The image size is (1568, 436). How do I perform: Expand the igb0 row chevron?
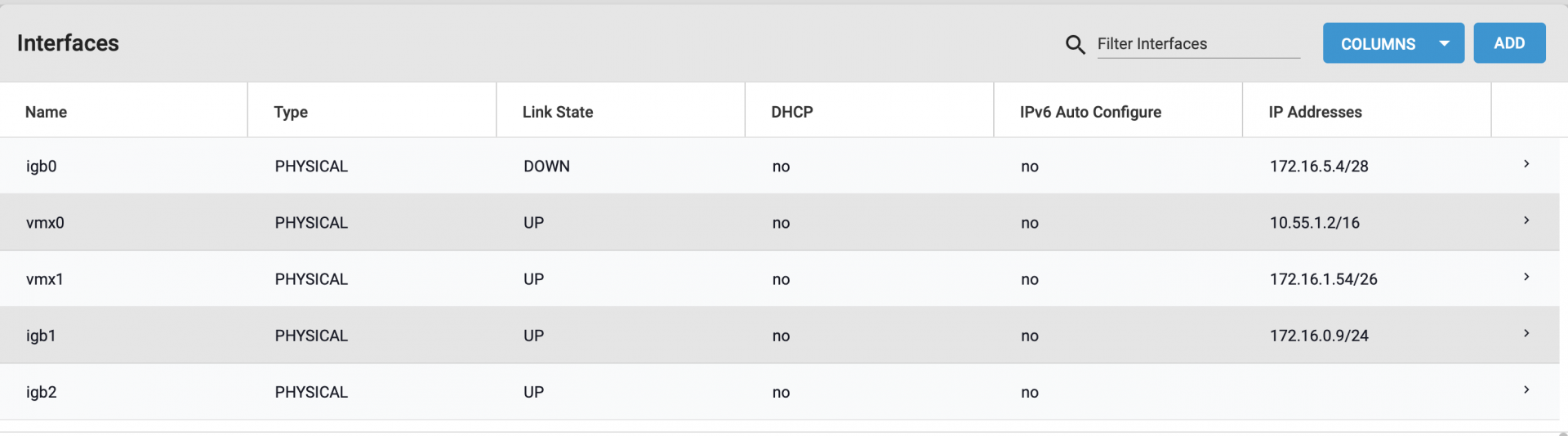pyautogui.click(x=1526, y=164)
